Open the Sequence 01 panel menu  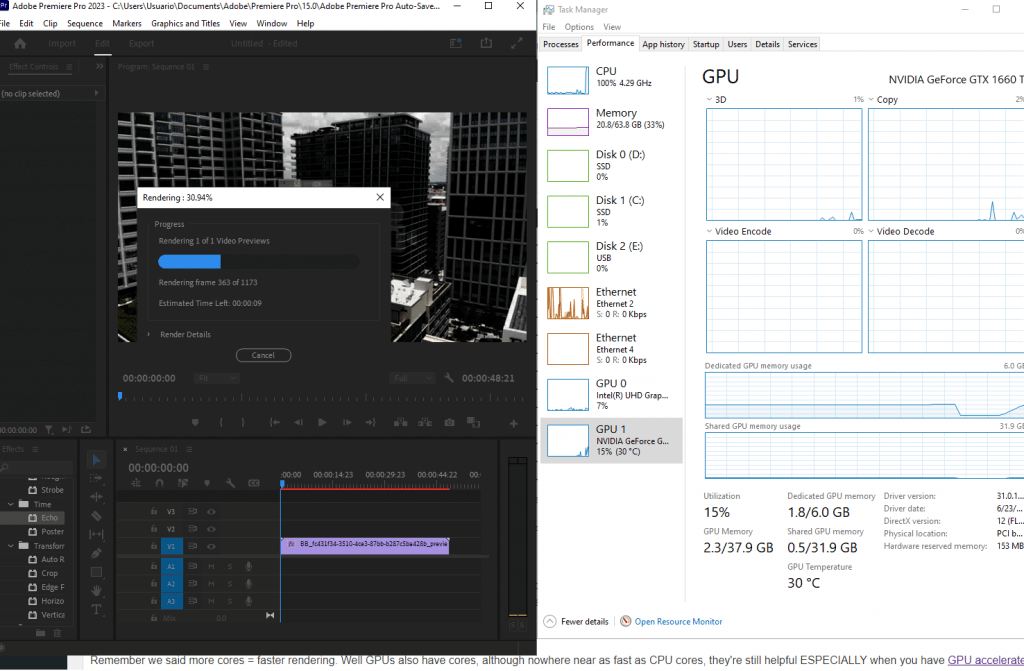189,450
